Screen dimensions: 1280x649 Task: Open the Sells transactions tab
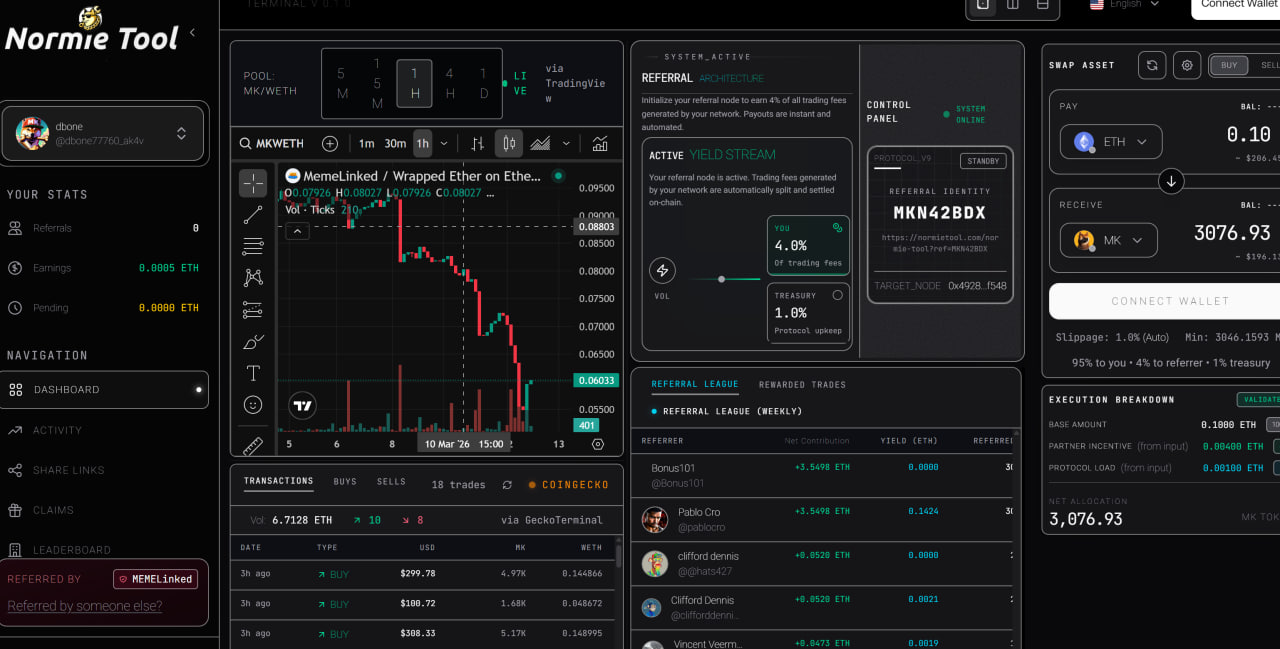(x=391, y=482)
